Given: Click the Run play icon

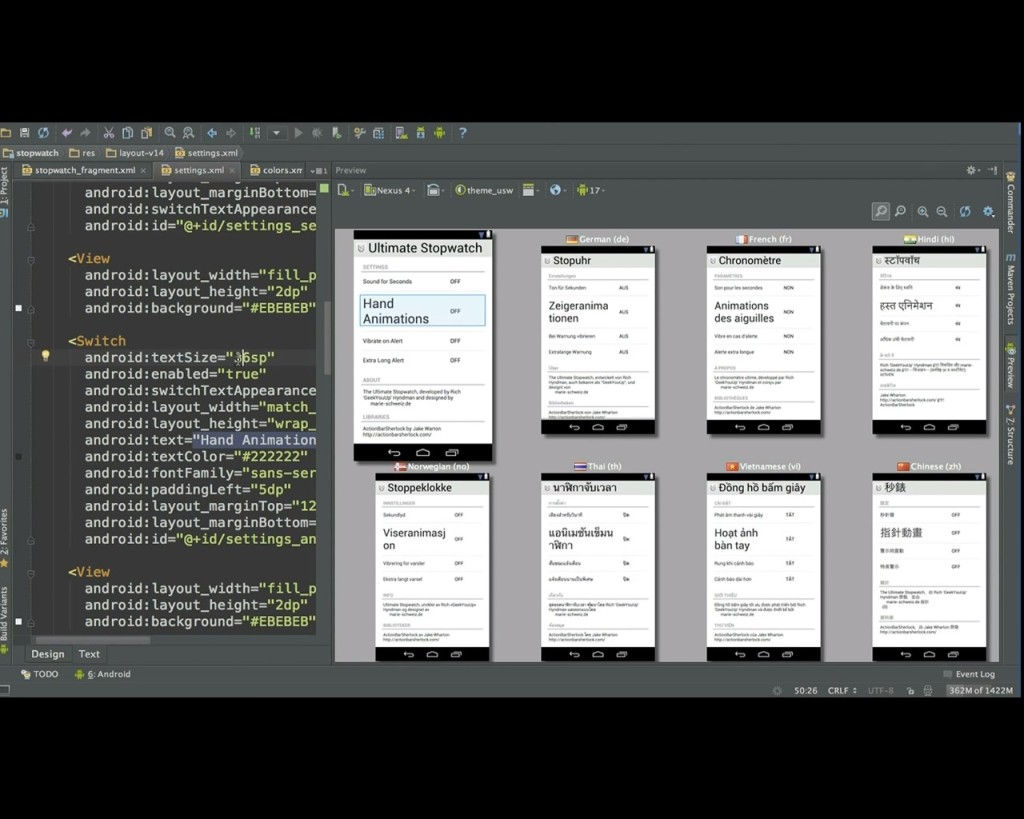Looking at the screenshot, I should 298,133.
